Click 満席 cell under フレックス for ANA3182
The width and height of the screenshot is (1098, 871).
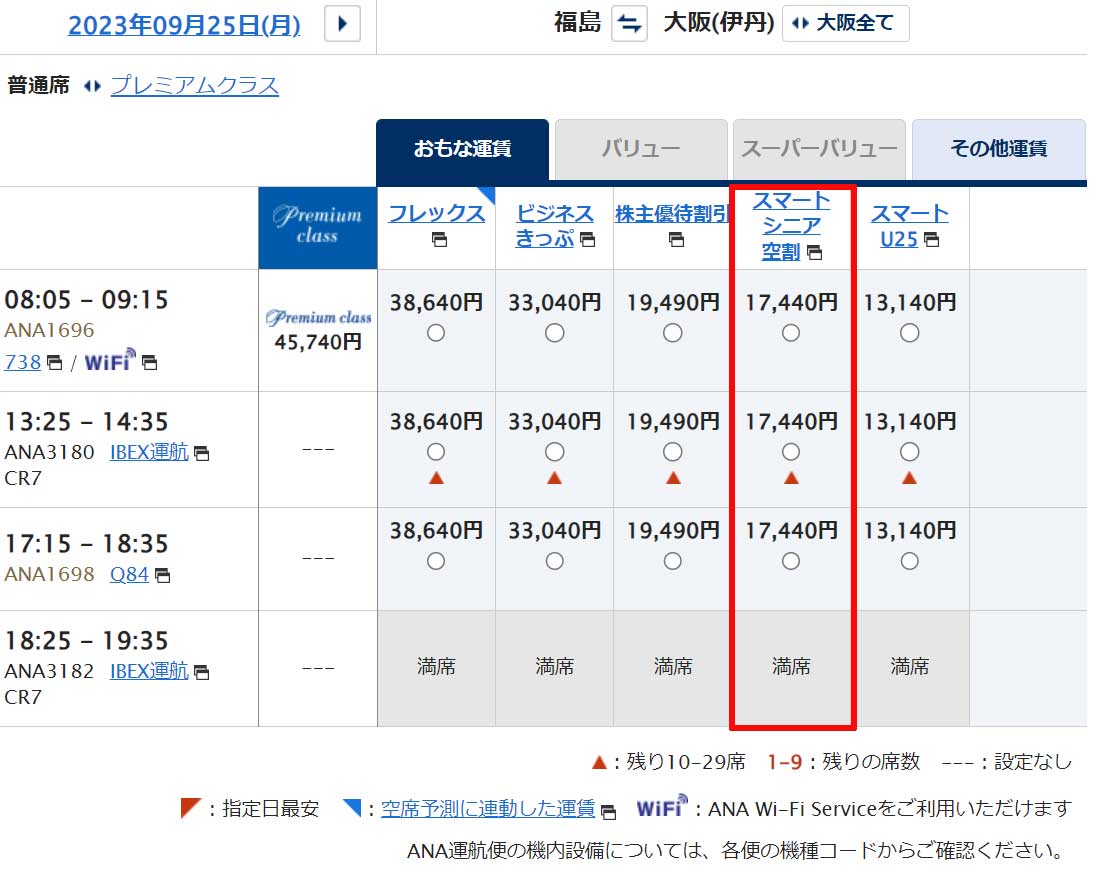tap(436, 669)
